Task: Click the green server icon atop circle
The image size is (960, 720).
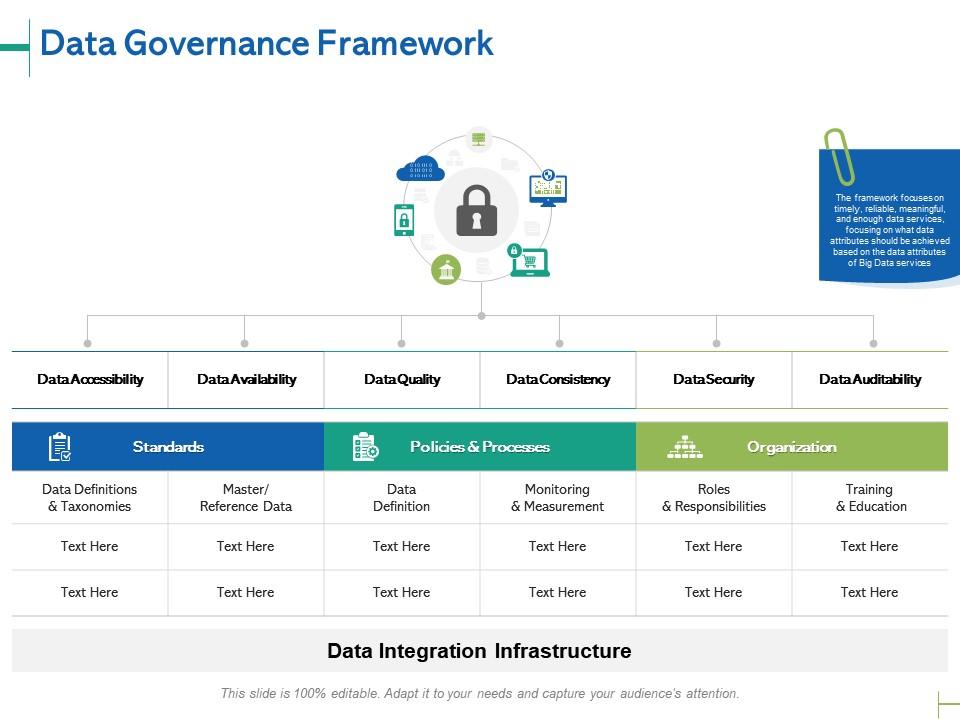Action: click(x=479, y=139)
